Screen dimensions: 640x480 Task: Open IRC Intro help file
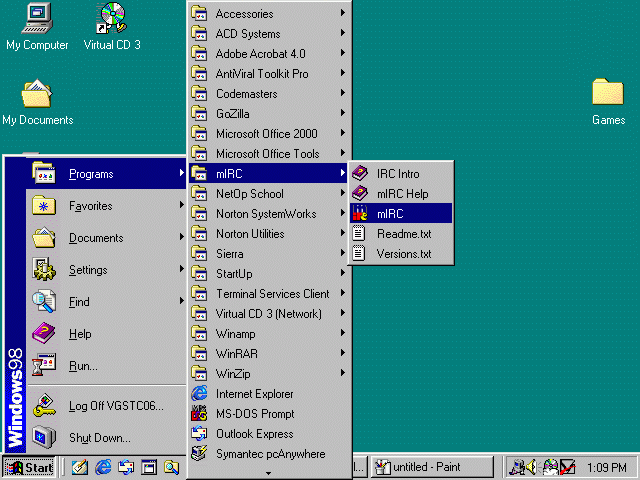click(x=401, y=173)
